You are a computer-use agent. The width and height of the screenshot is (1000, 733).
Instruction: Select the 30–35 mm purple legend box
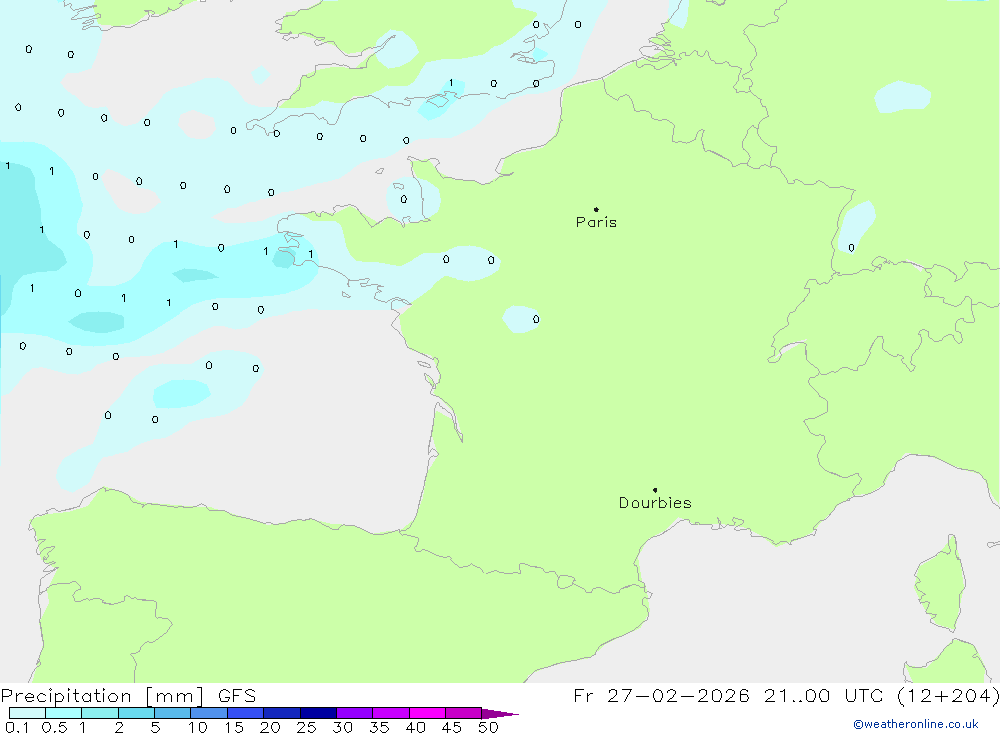coord(355,713)
